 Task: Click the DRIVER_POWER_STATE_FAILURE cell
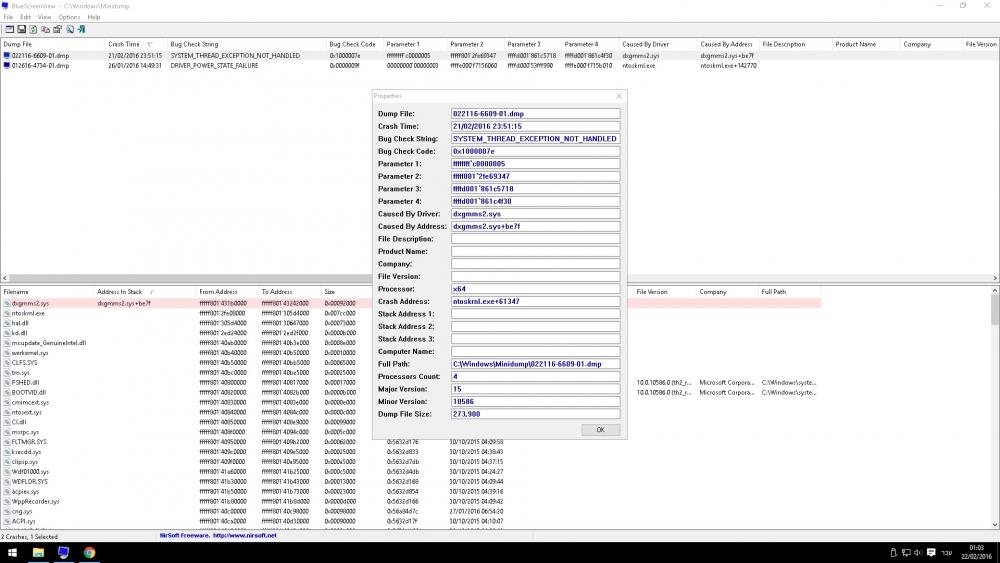point(214,66)
